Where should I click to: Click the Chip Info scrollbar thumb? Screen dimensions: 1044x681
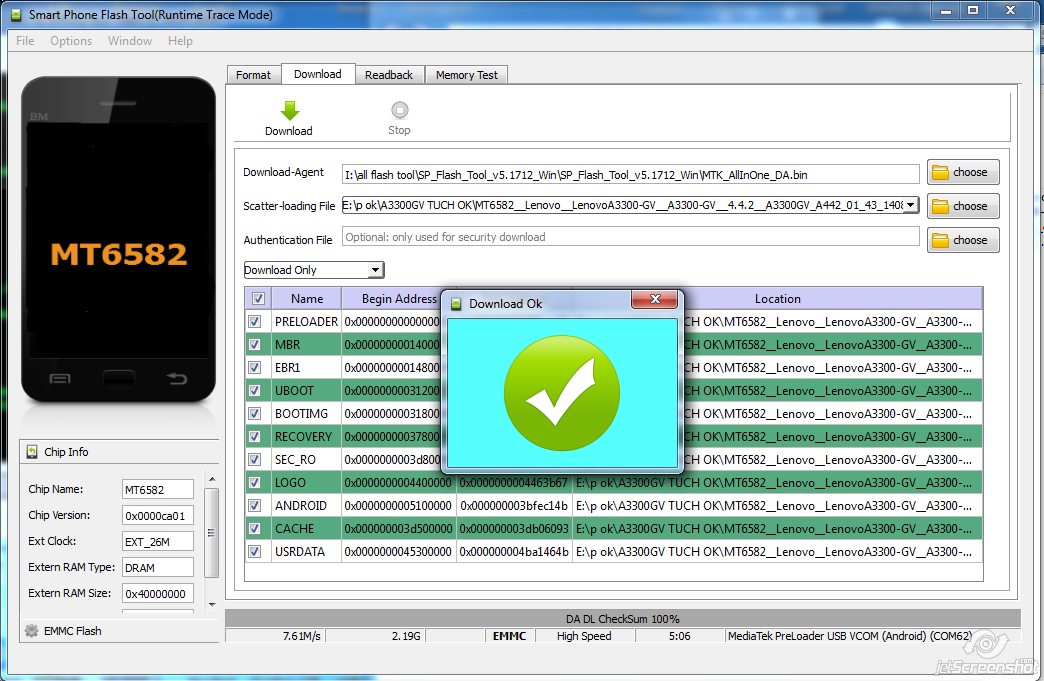click(212, 533)
